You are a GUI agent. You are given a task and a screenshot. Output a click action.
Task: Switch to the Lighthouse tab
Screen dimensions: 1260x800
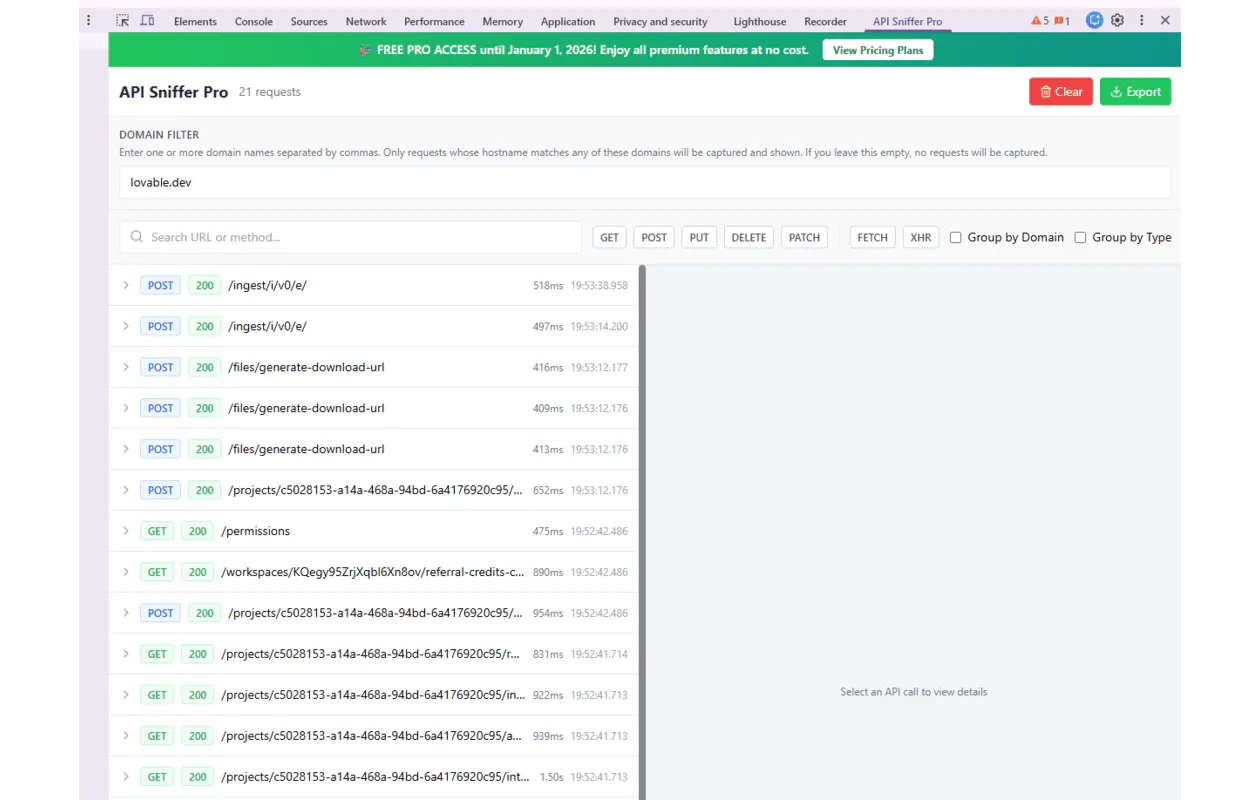tap(762, 21)
